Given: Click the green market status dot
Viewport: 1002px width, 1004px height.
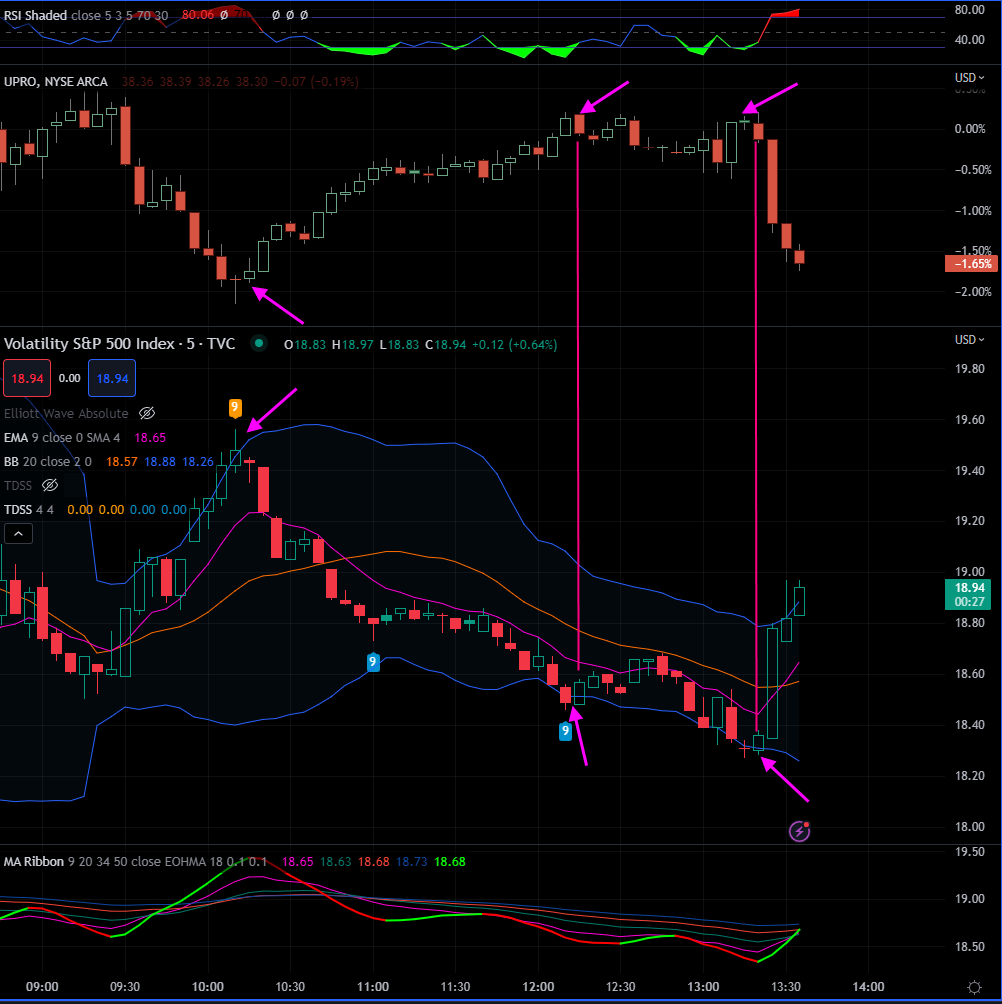Looking at the screenshot, I should pos(259,344).
